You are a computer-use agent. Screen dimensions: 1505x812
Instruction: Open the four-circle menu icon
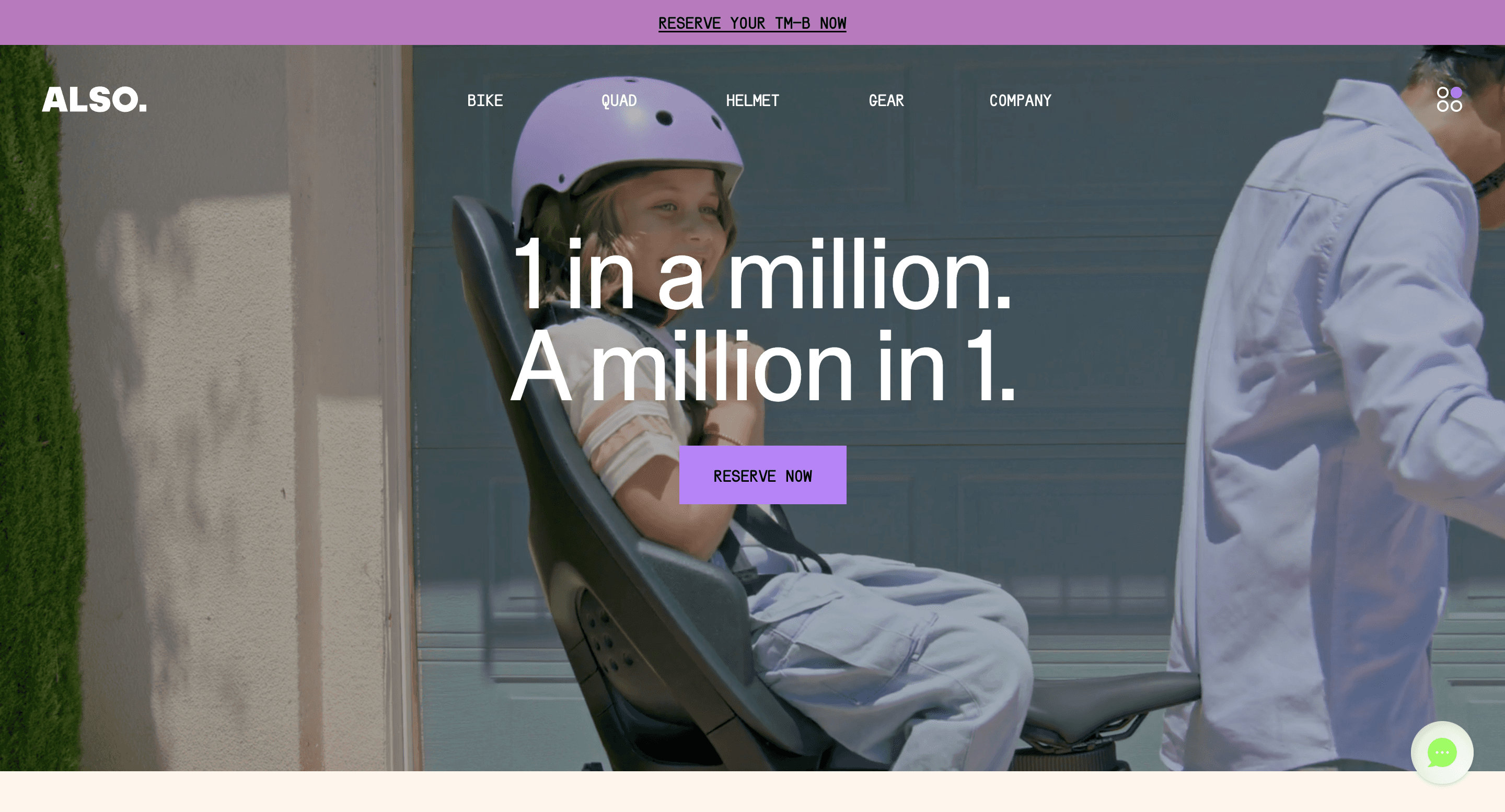tap(1449, 99)
